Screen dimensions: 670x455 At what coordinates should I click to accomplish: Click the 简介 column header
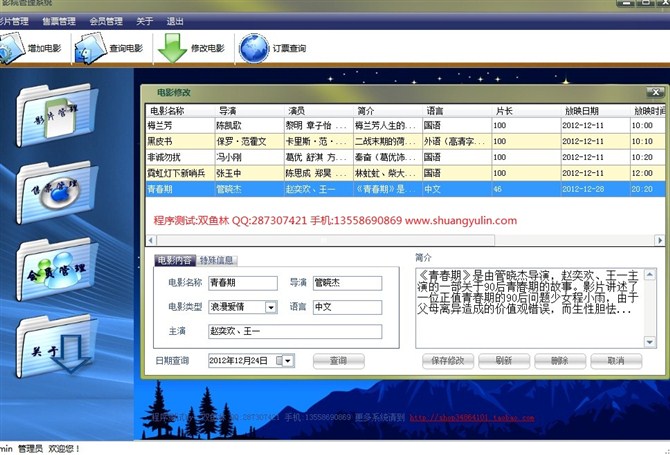coord(388,111)
